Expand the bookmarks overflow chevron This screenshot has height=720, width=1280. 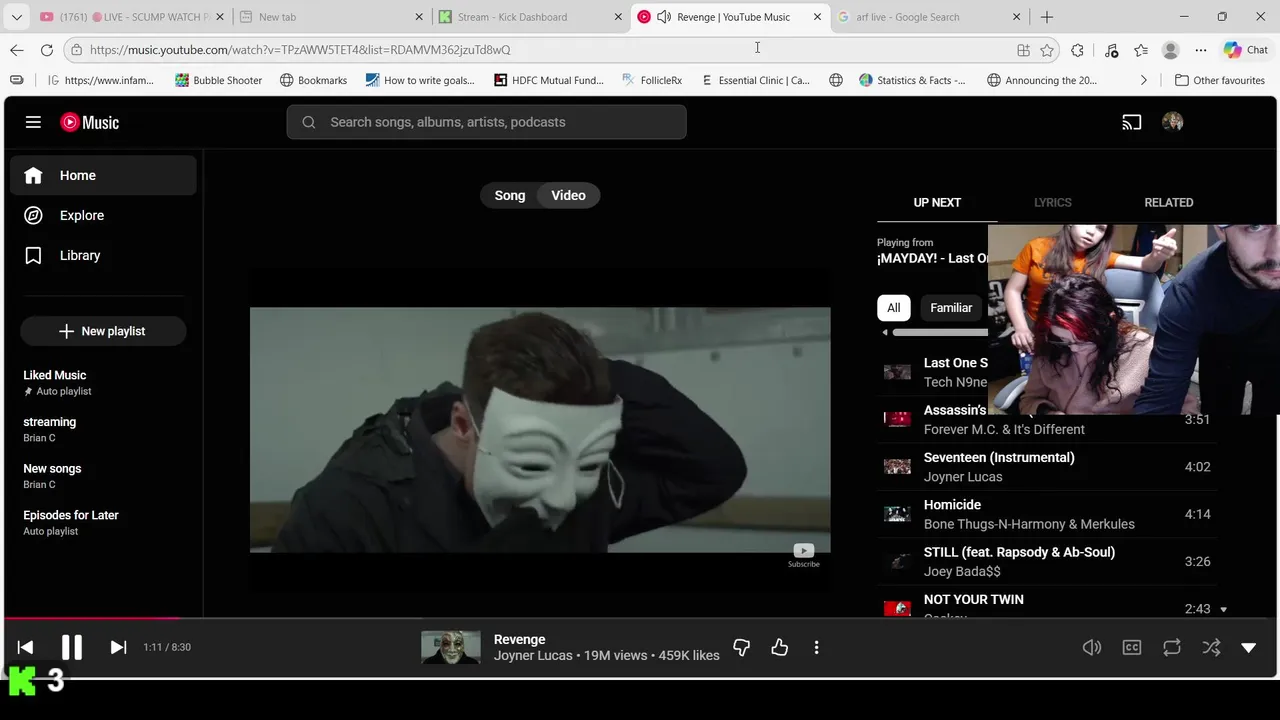coord(1143,80)
